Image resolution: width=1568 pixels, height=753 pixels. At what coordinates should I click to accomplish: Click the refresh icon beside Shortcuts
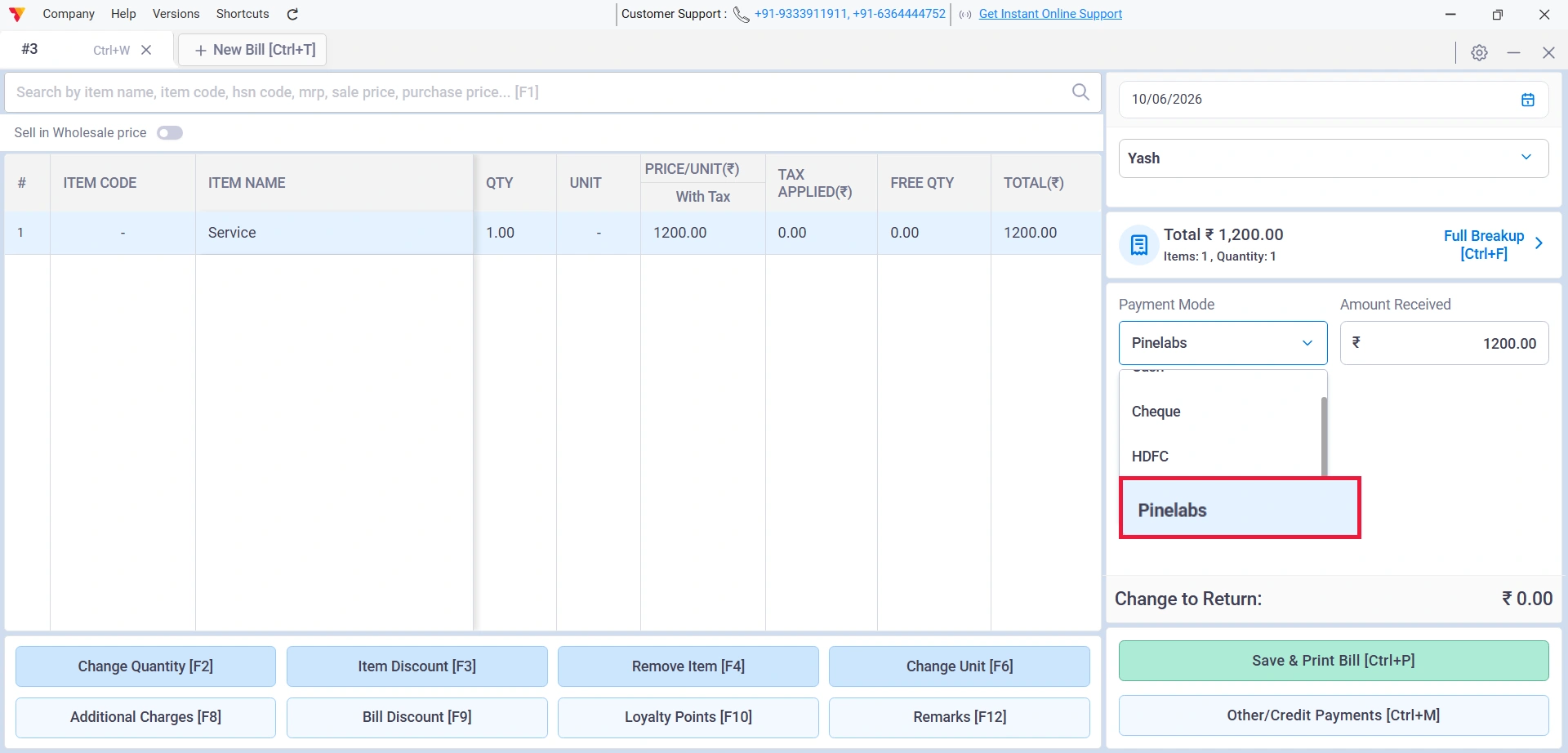coord(292,14)
